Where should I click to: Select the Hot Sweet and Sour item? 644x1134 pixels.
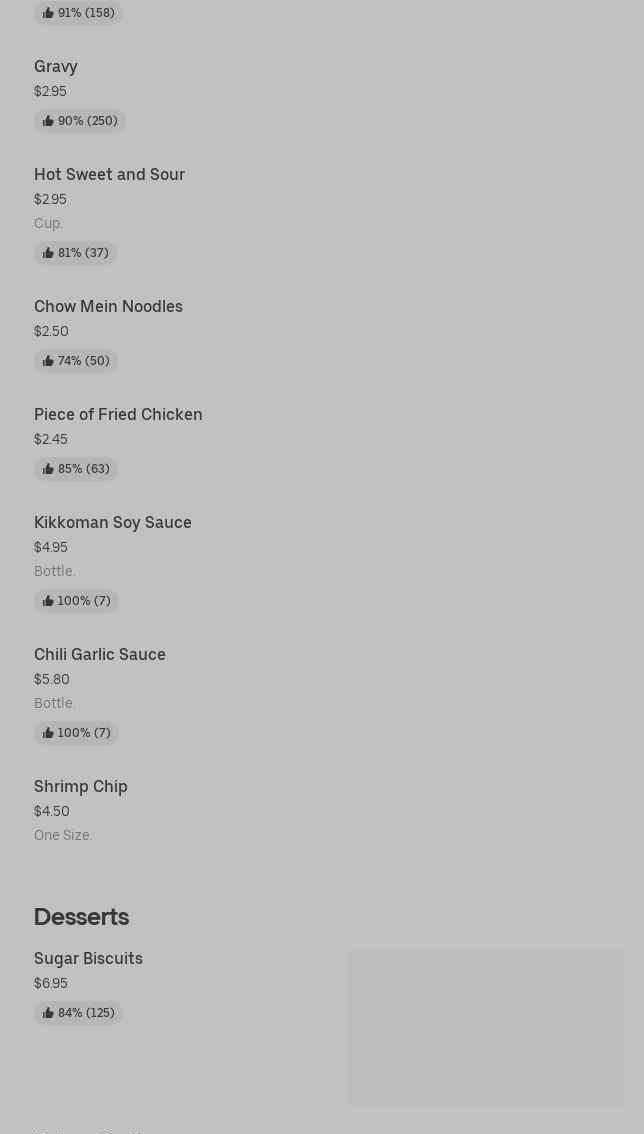coord(109,174)
